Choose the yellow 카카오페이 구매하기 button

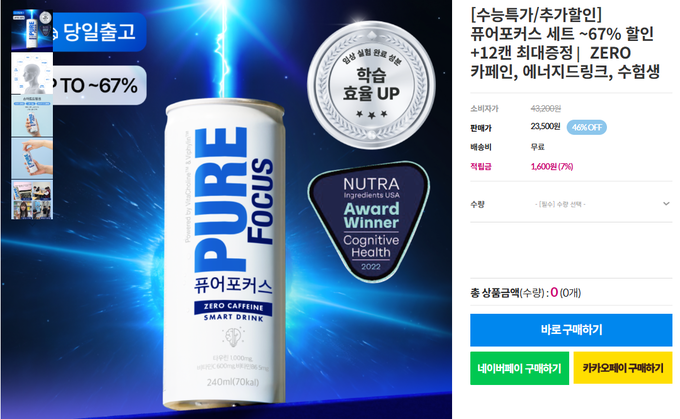[x=623, y=368]
